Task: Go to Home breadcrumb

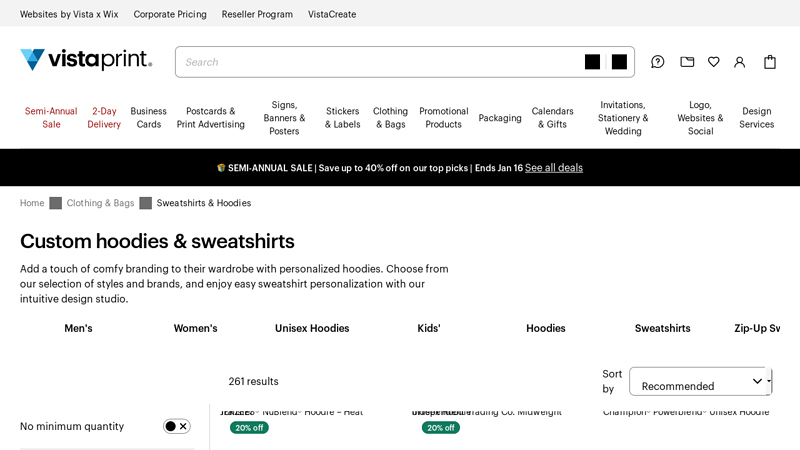Action: click(x=32, y=203)
